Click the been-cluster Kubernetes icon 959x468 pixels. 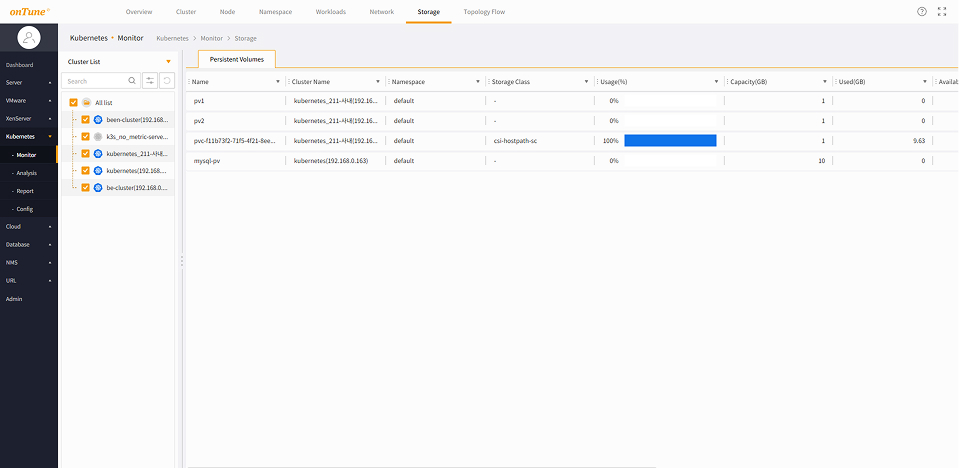[98, 119]
